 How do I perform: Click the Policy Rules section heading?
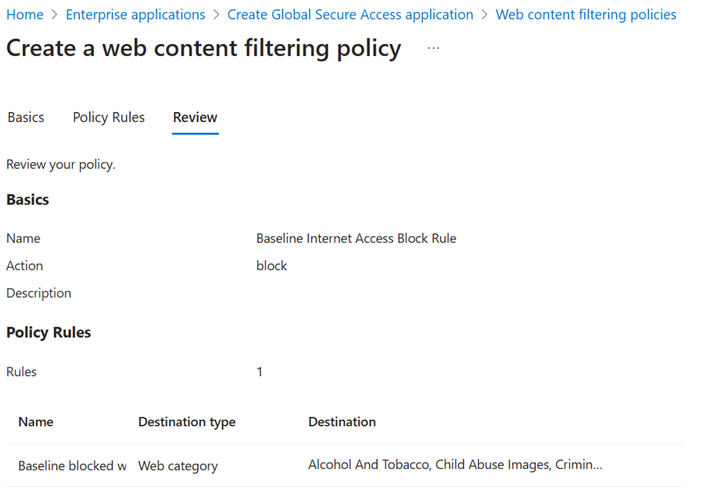pos(49,332)
